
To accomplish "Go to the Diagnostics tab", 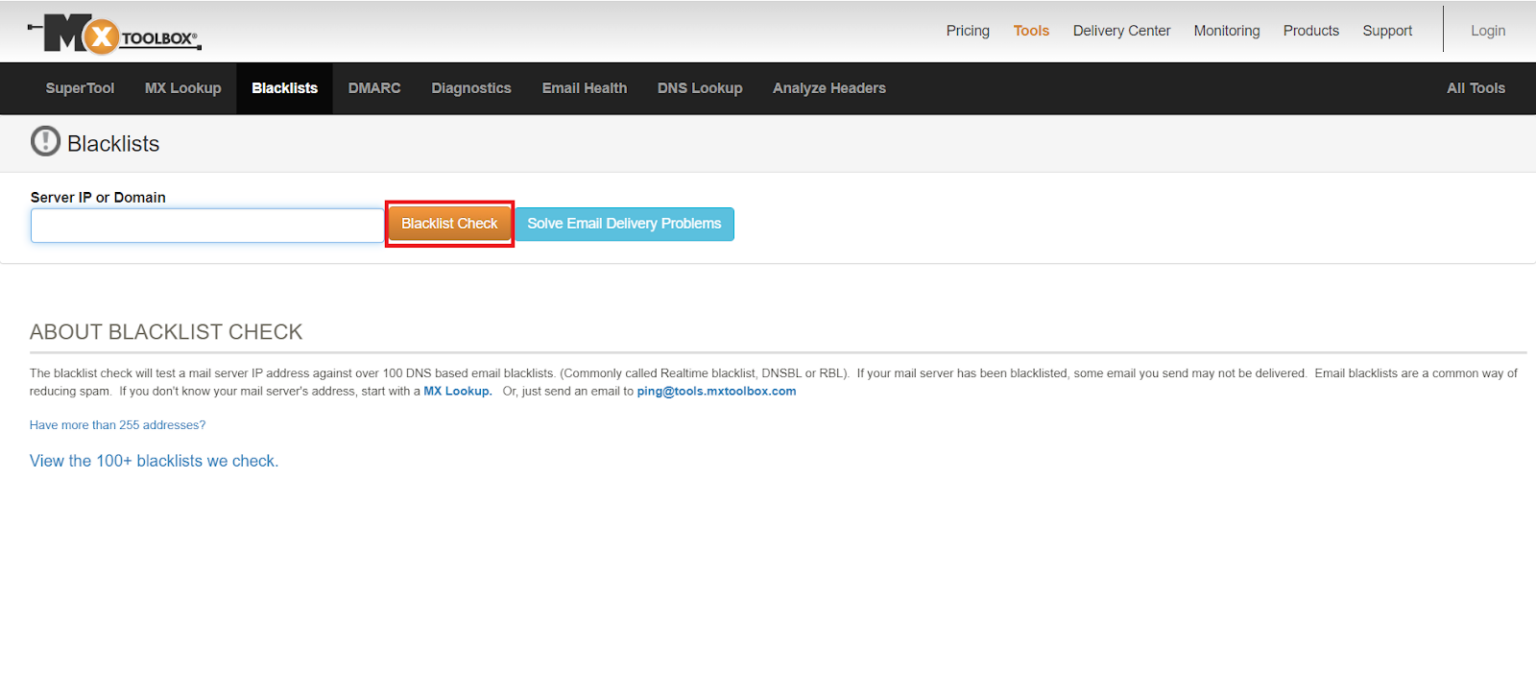I will [x=471, y=88].
